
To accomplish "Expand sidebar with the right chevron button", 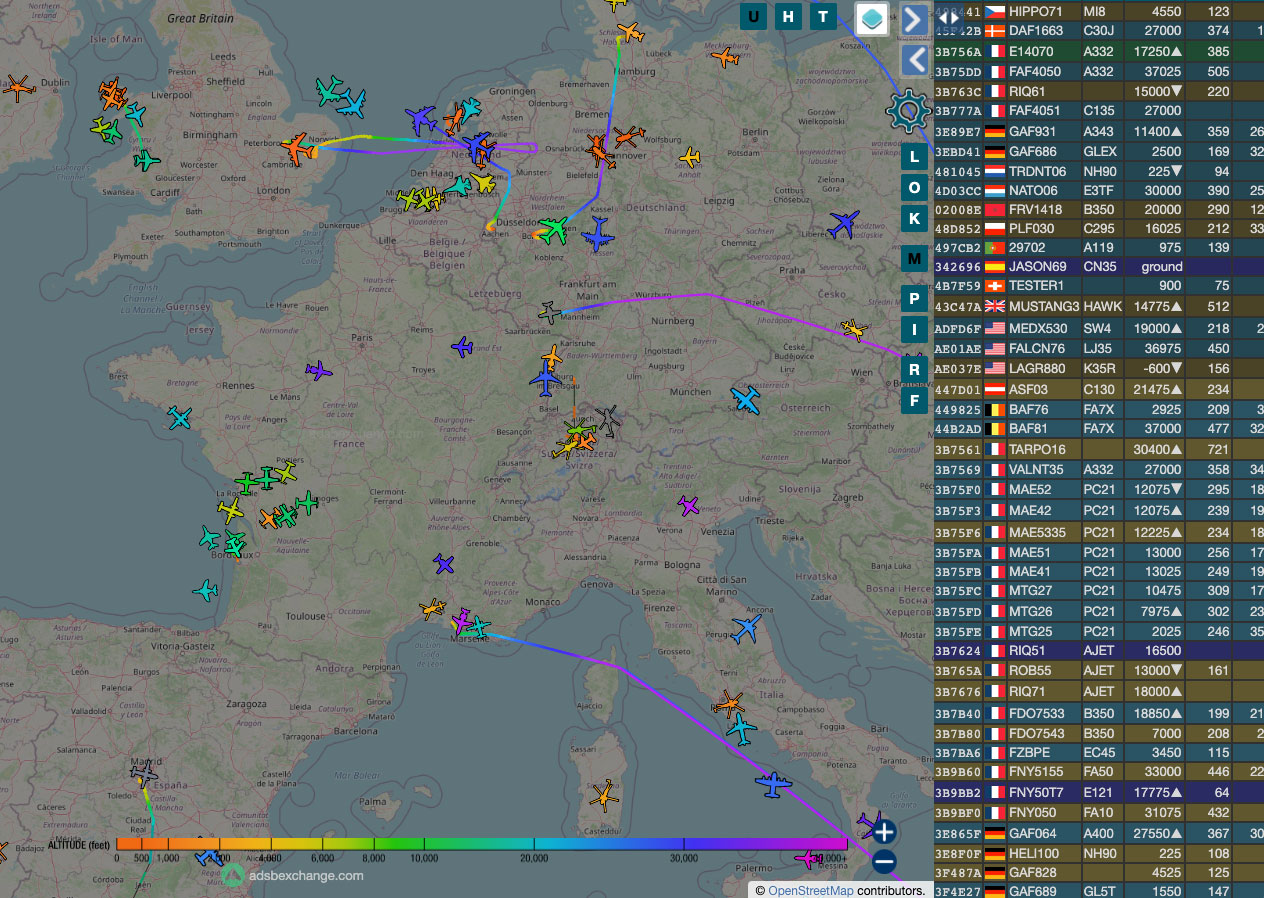I will (x=914, y=20).
